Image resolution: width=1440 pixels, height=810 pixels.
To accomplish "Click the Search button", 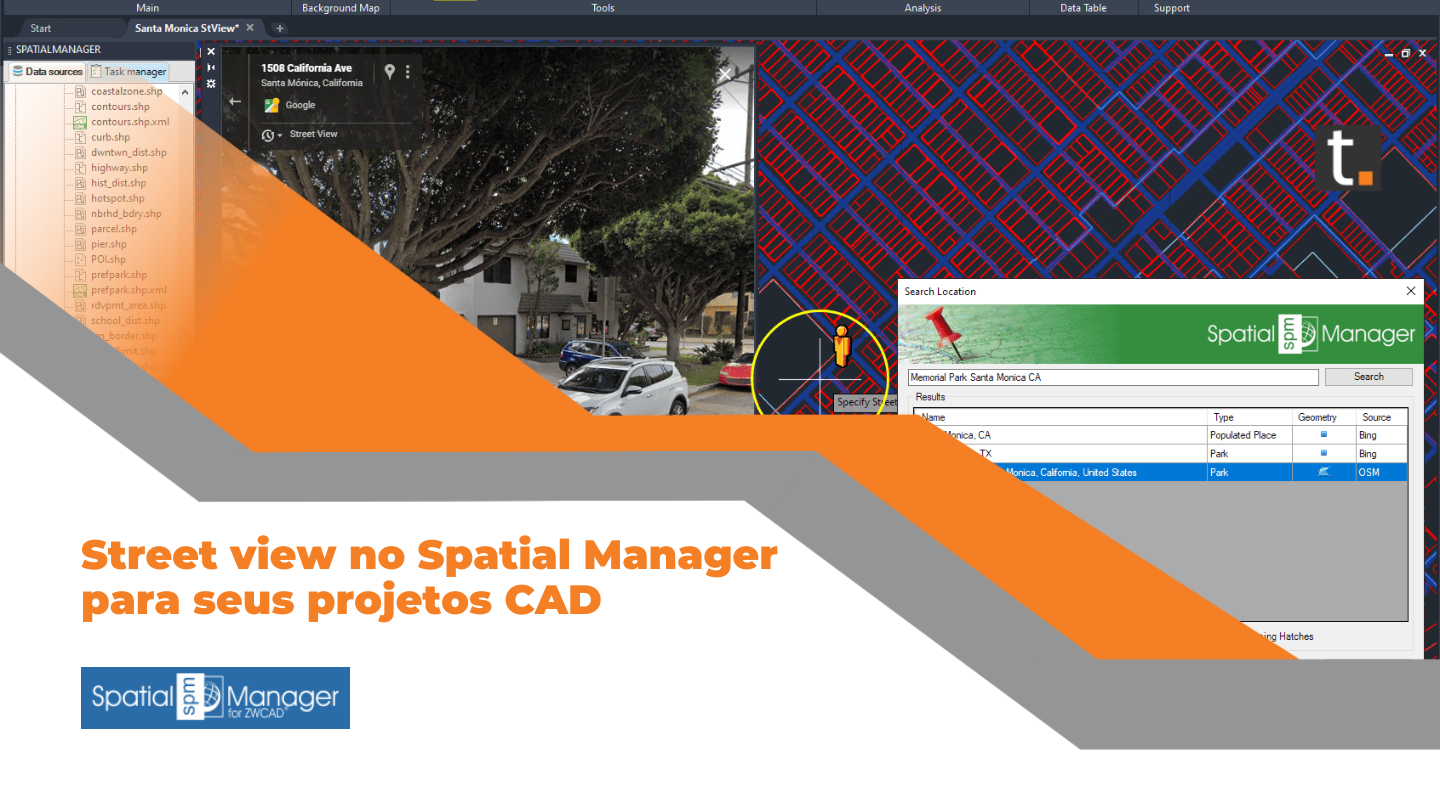I will click(1369, 377).
